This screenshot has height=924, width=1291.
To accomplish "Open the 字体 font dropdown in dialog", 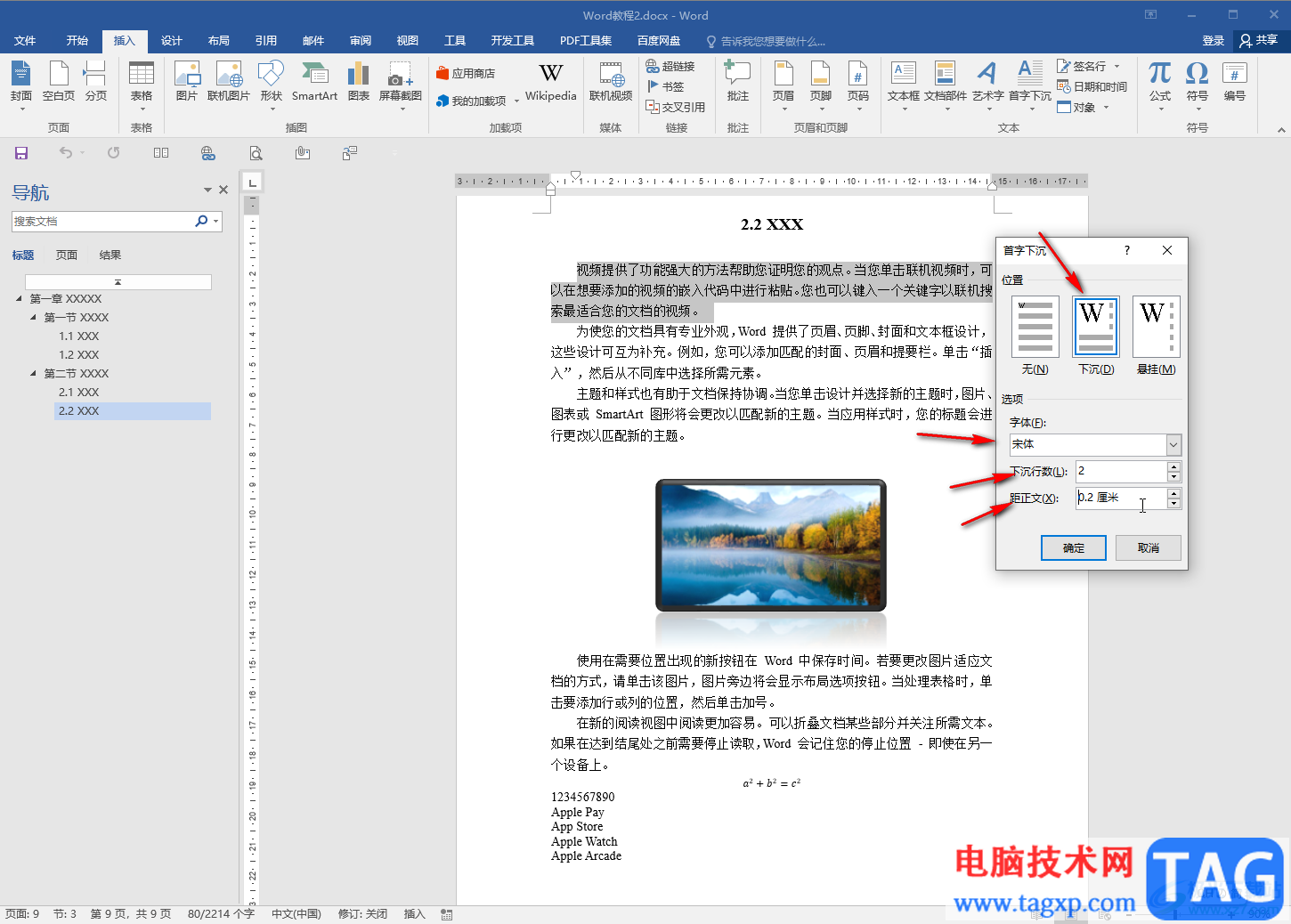I will (x=1173, y=444).
